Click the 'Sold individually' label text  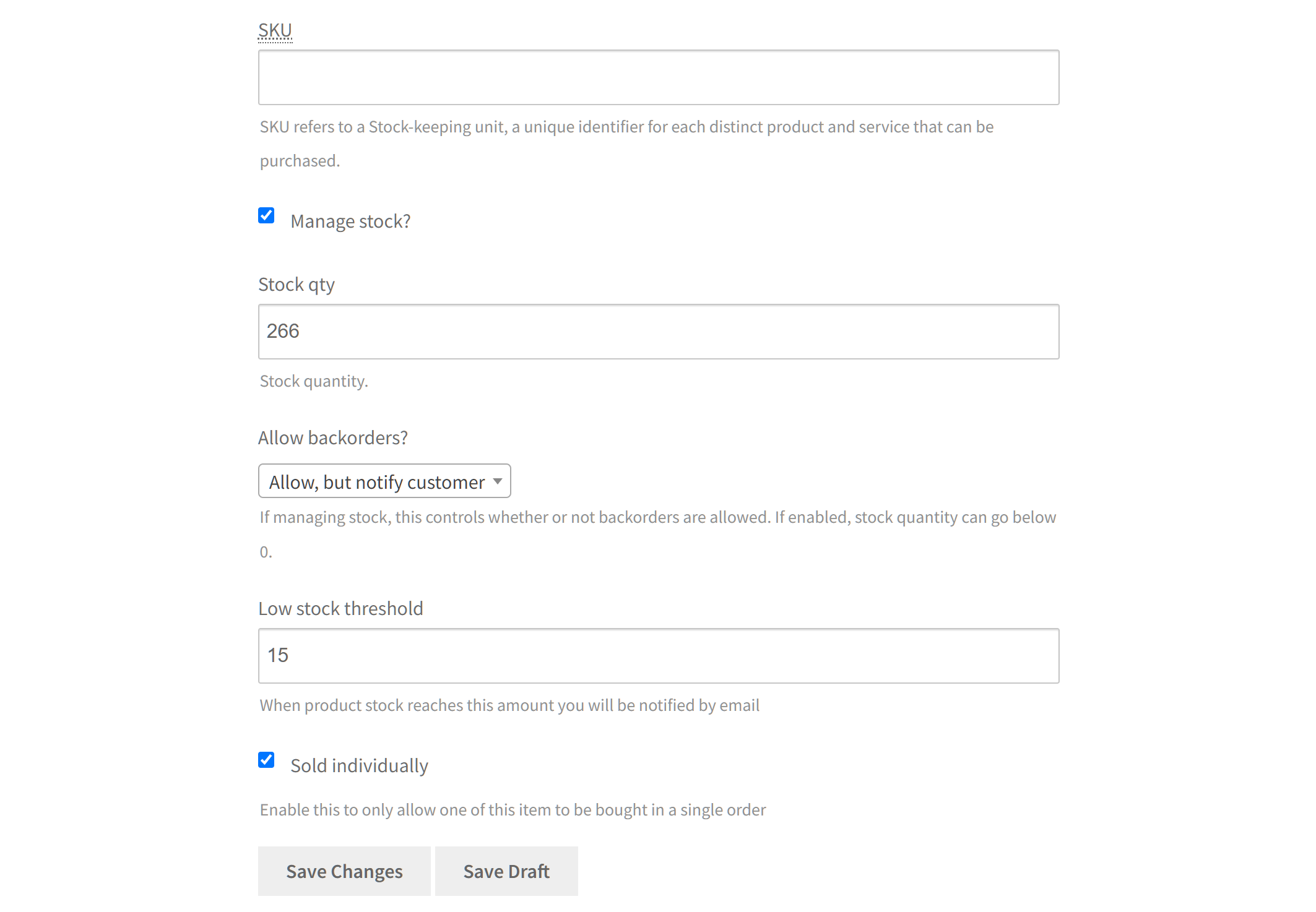(360, 766)
